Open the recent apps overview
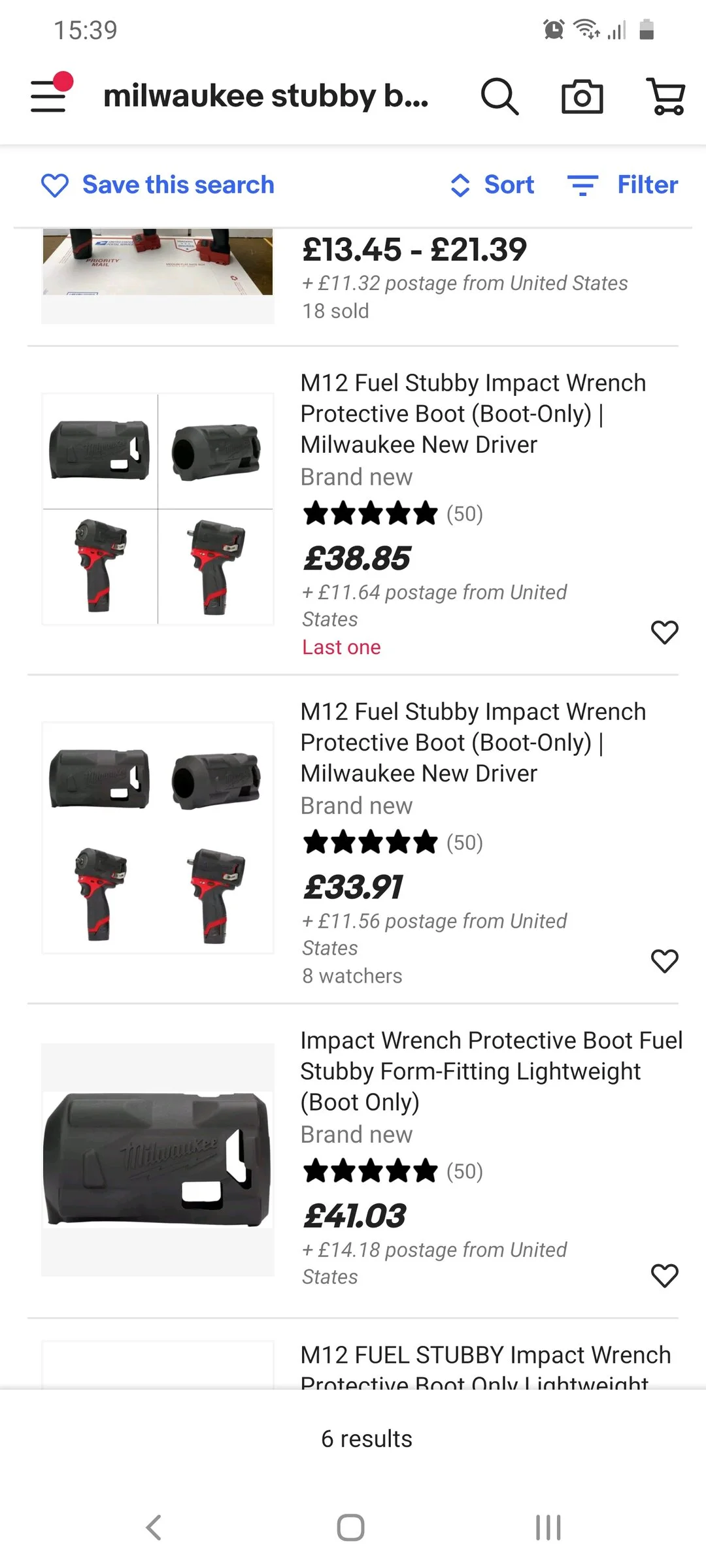This screenshot has height=1568, width=706. (x=548, y=1527)
